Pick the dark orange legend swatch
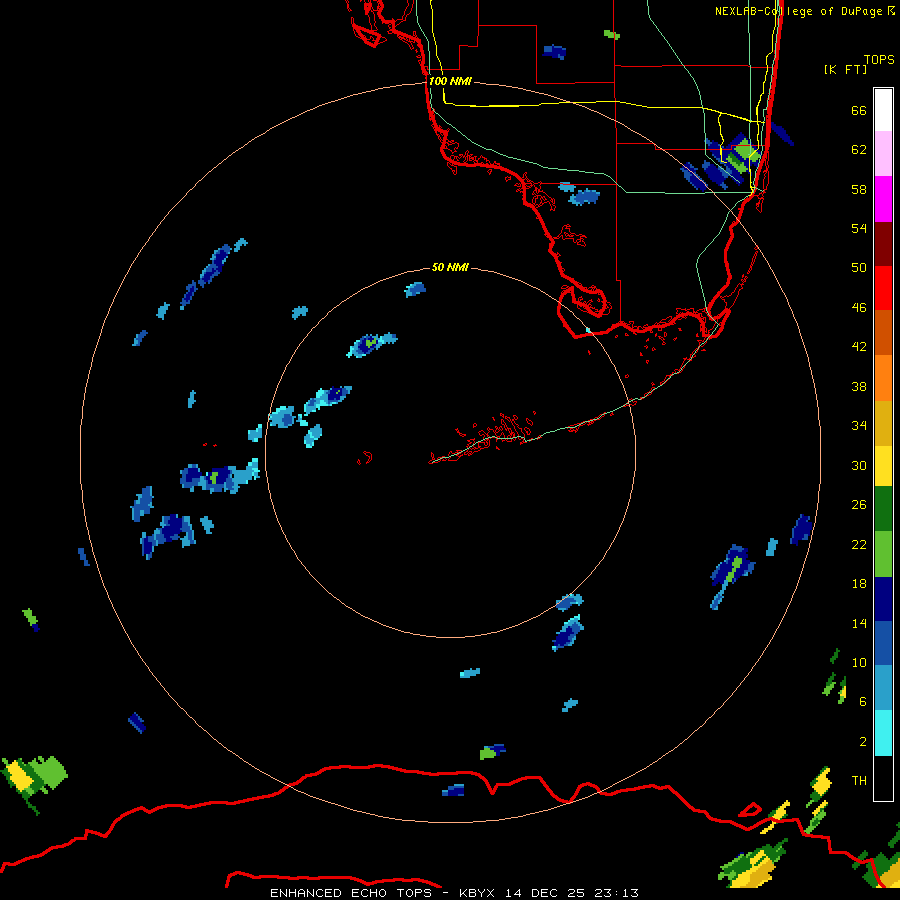Screen dimensions: 900x900 point(883,332)
